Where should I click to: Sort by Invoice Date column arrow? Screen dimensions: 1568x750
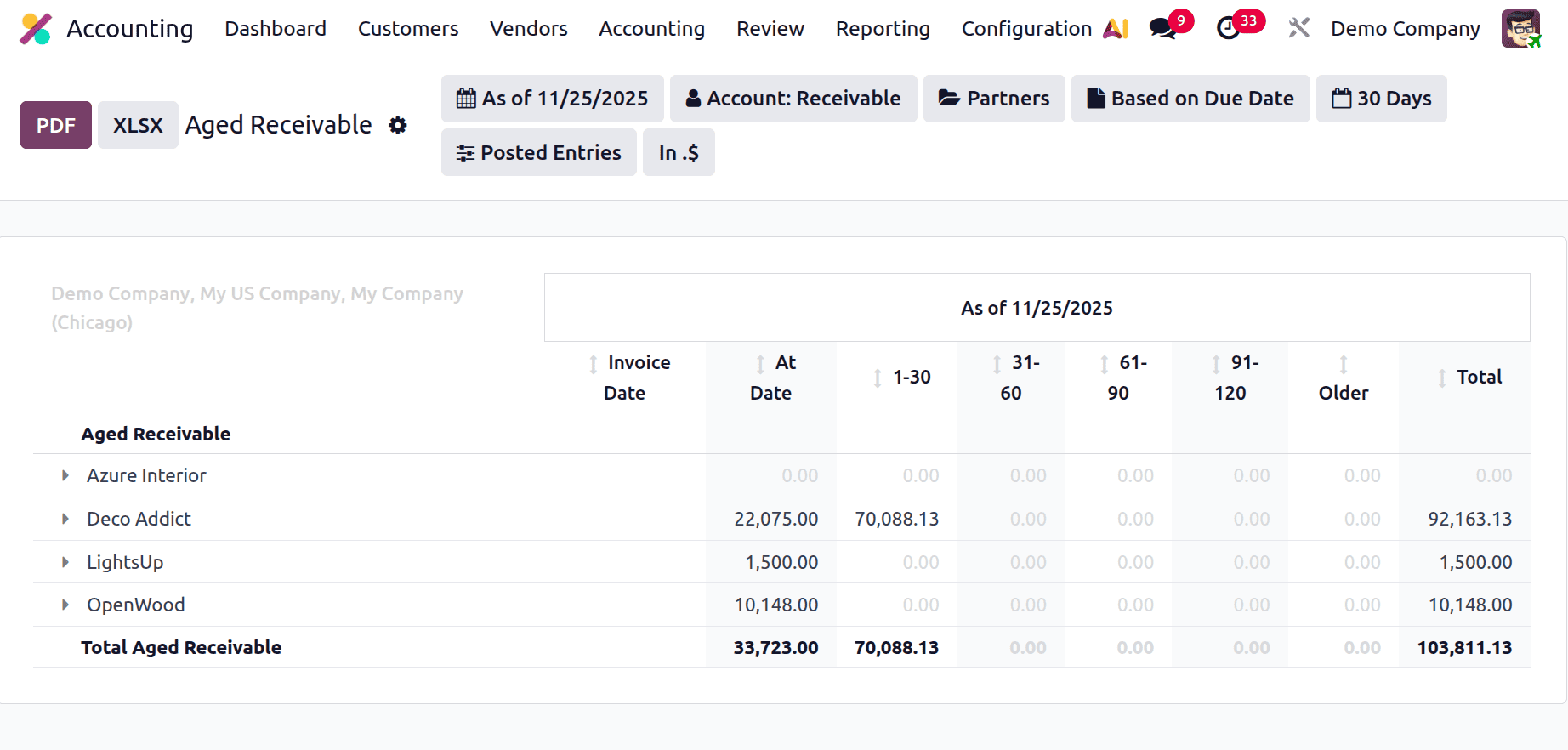pos(594,365)
